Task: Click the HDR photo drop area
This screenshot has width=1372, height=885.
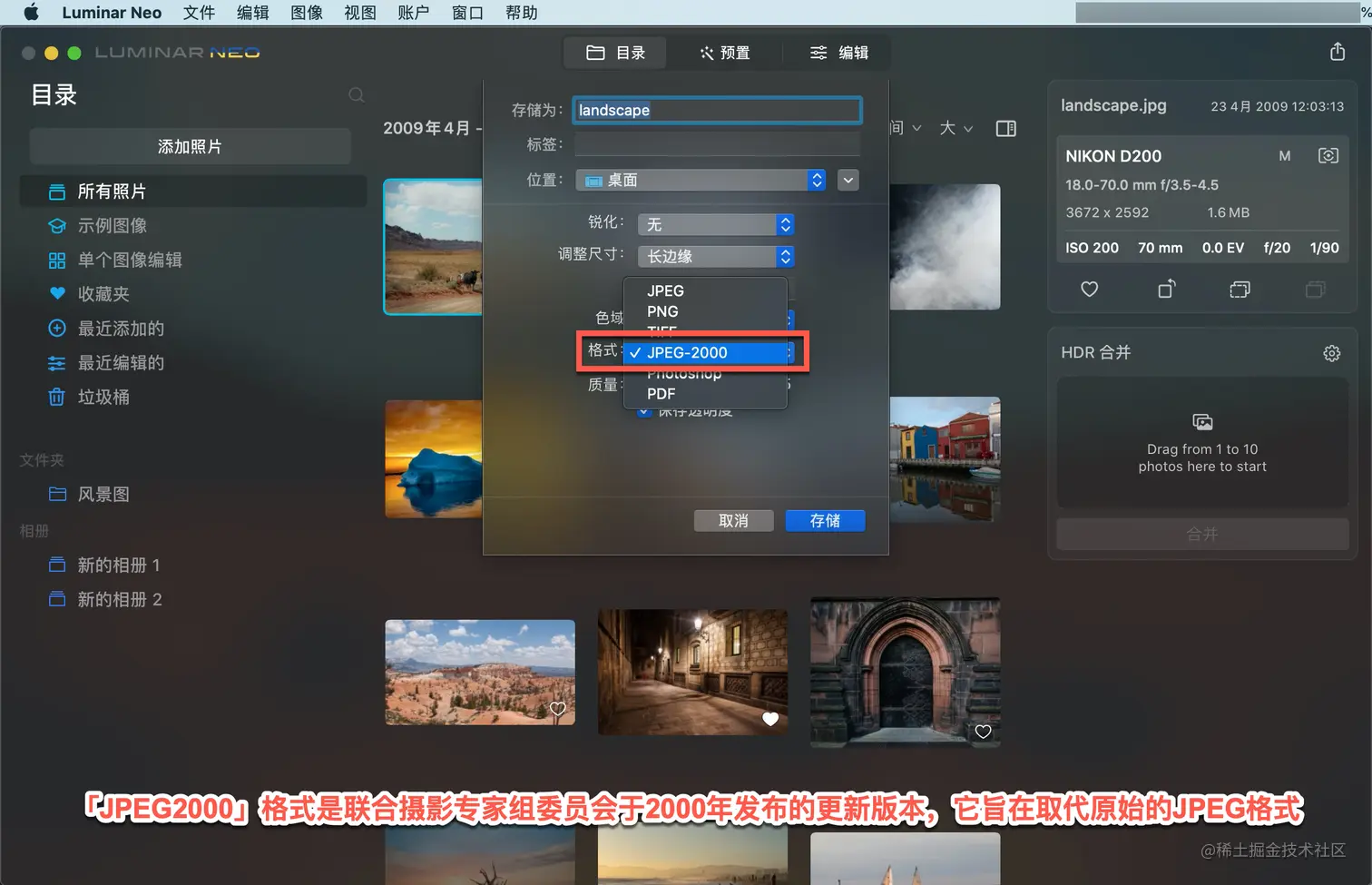Action: click(x=1202, y=443)
